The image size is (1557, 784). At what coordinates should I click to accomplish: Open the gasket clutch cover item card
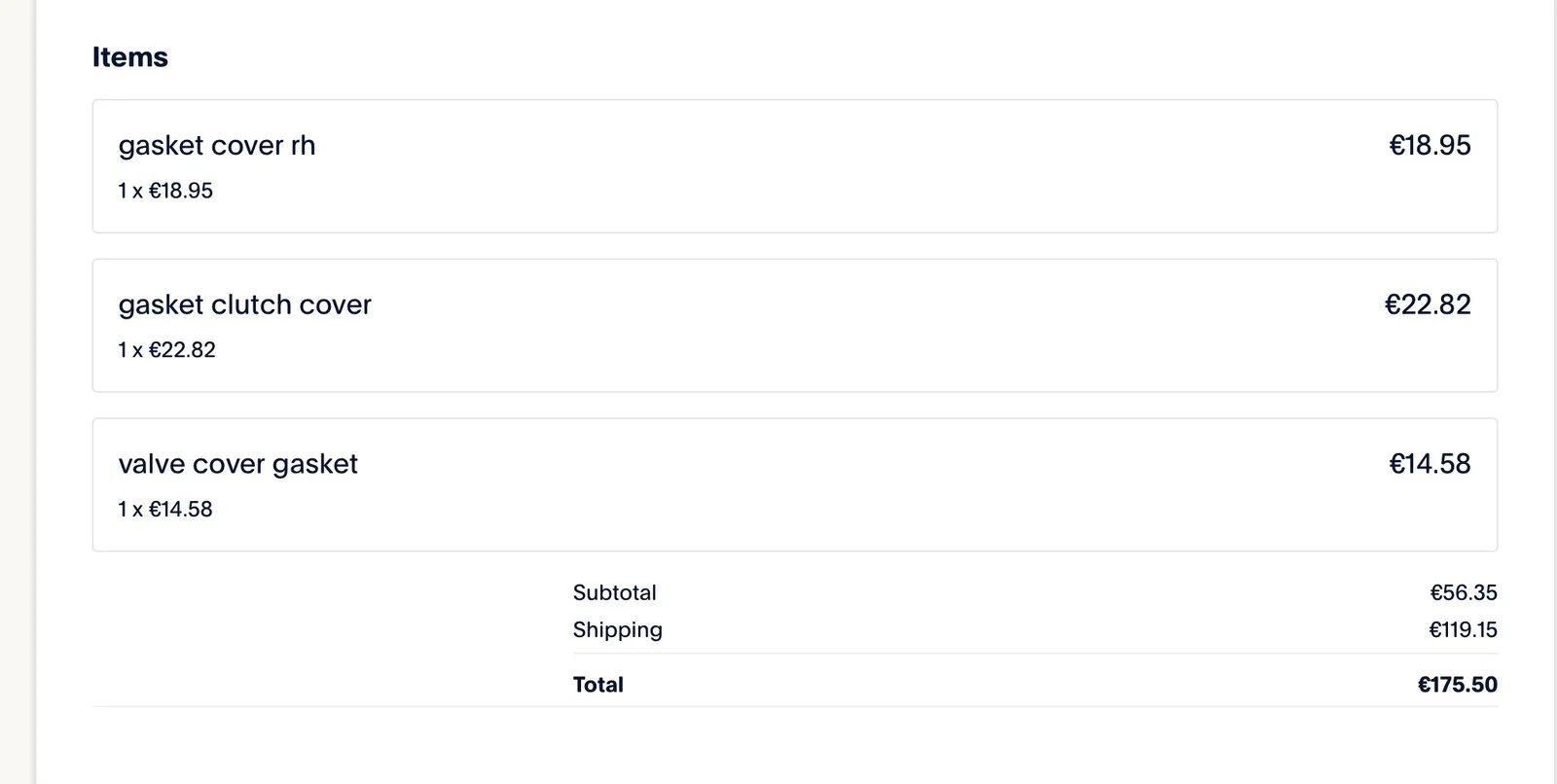point(794,326)
